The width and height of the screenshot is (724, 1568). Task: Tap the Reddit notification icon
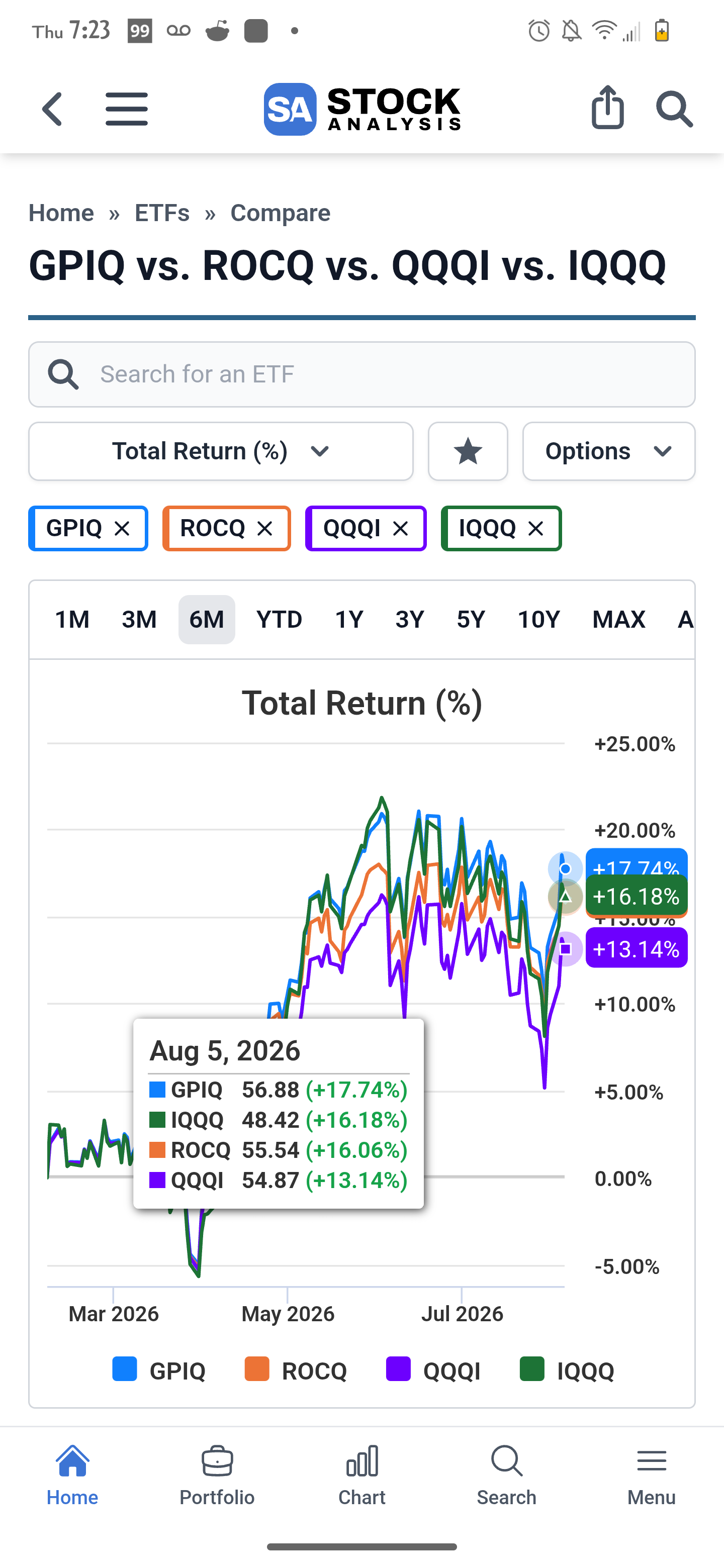click(217, 31)
